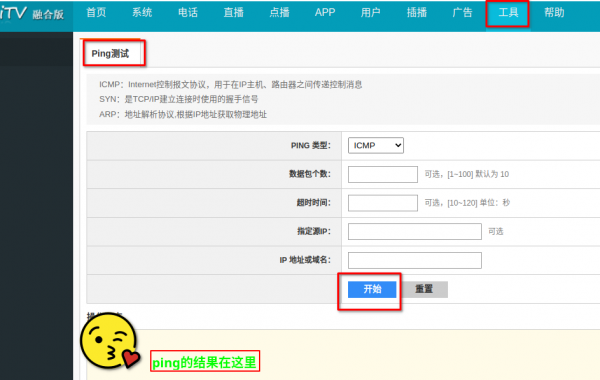Screen dimensions: 600x380
Task: Open the 帮助 menu
Action: click(x=554, y=13)
